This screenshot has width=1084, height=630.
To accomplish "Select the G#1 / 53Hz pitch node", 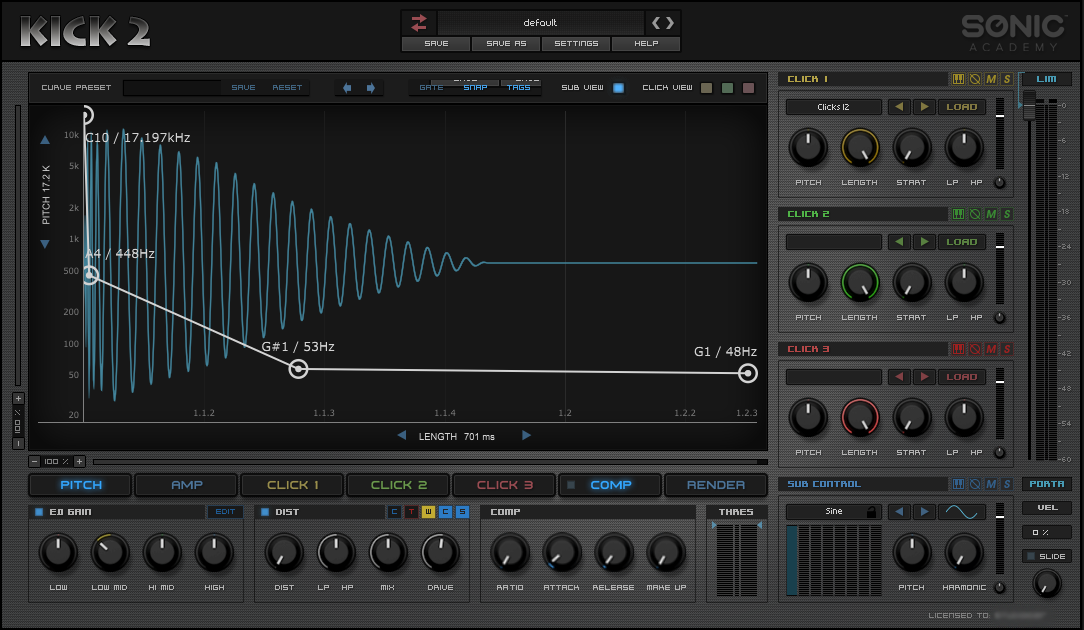I will [x=298, y=369].
